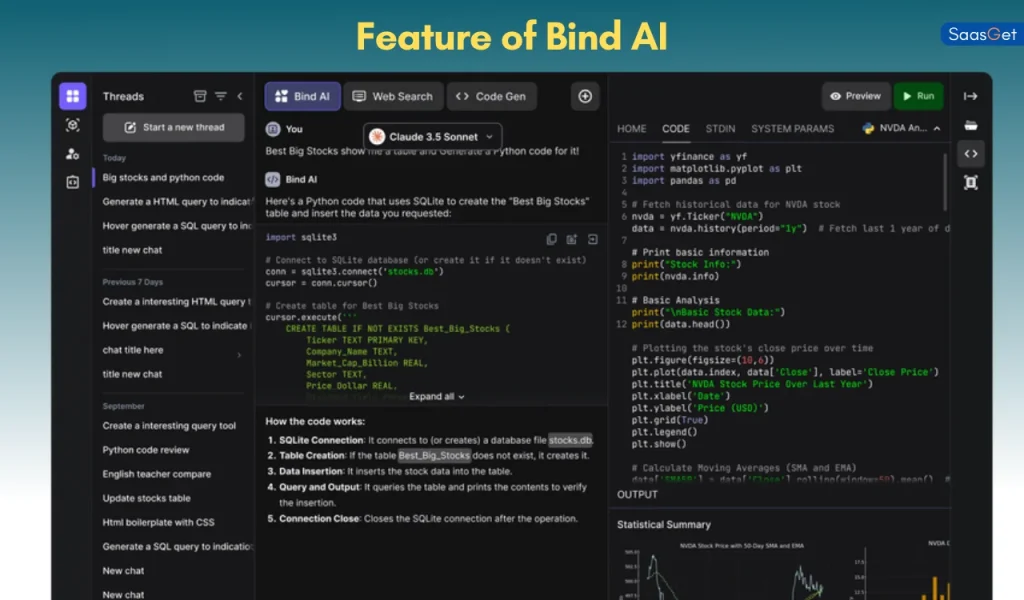
Task: Toggle the code view icon in the right rail
Action: coord(970,153)
